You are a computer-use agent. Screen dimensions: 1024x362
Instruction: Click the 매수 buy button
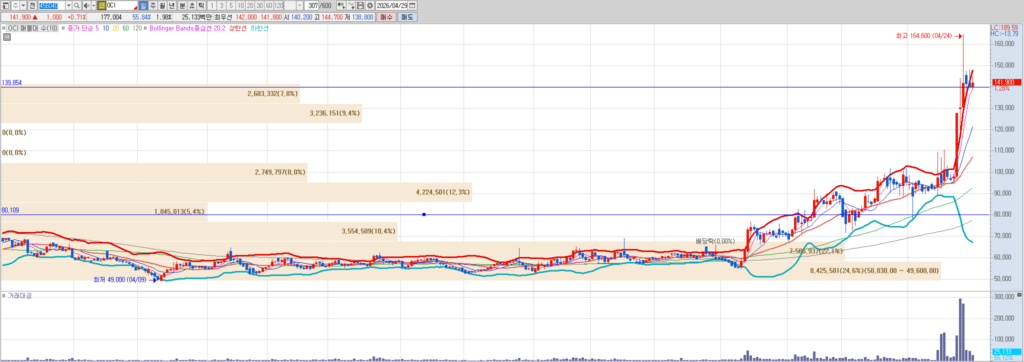point(386,17)
